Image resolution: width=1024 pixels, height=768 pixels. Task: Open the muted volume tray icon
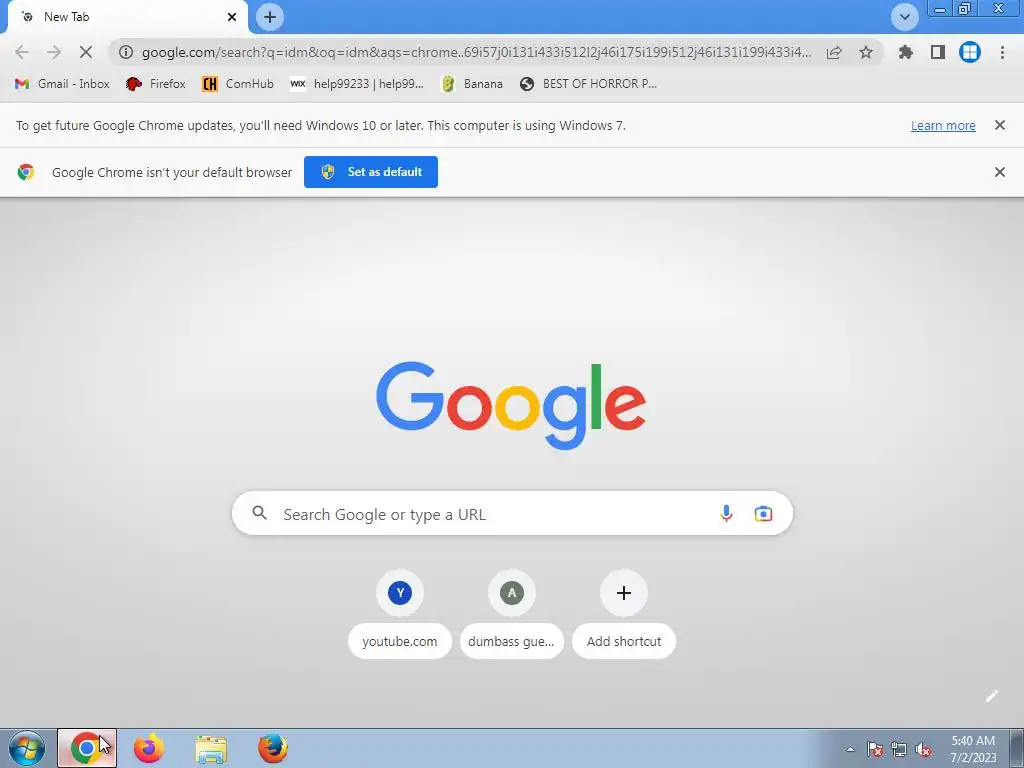923,749
